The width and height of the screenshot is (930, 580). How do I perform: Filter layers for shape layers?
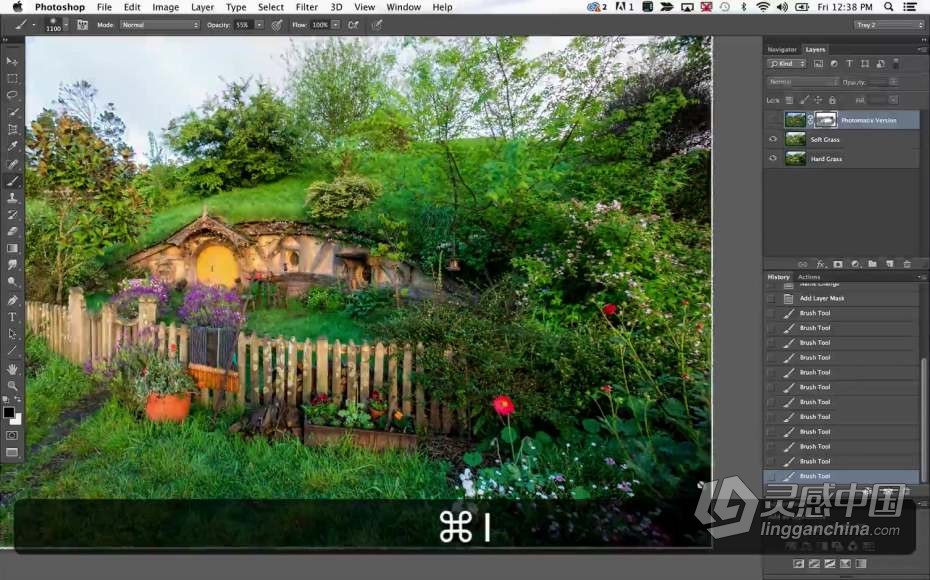tap(865, 63)
